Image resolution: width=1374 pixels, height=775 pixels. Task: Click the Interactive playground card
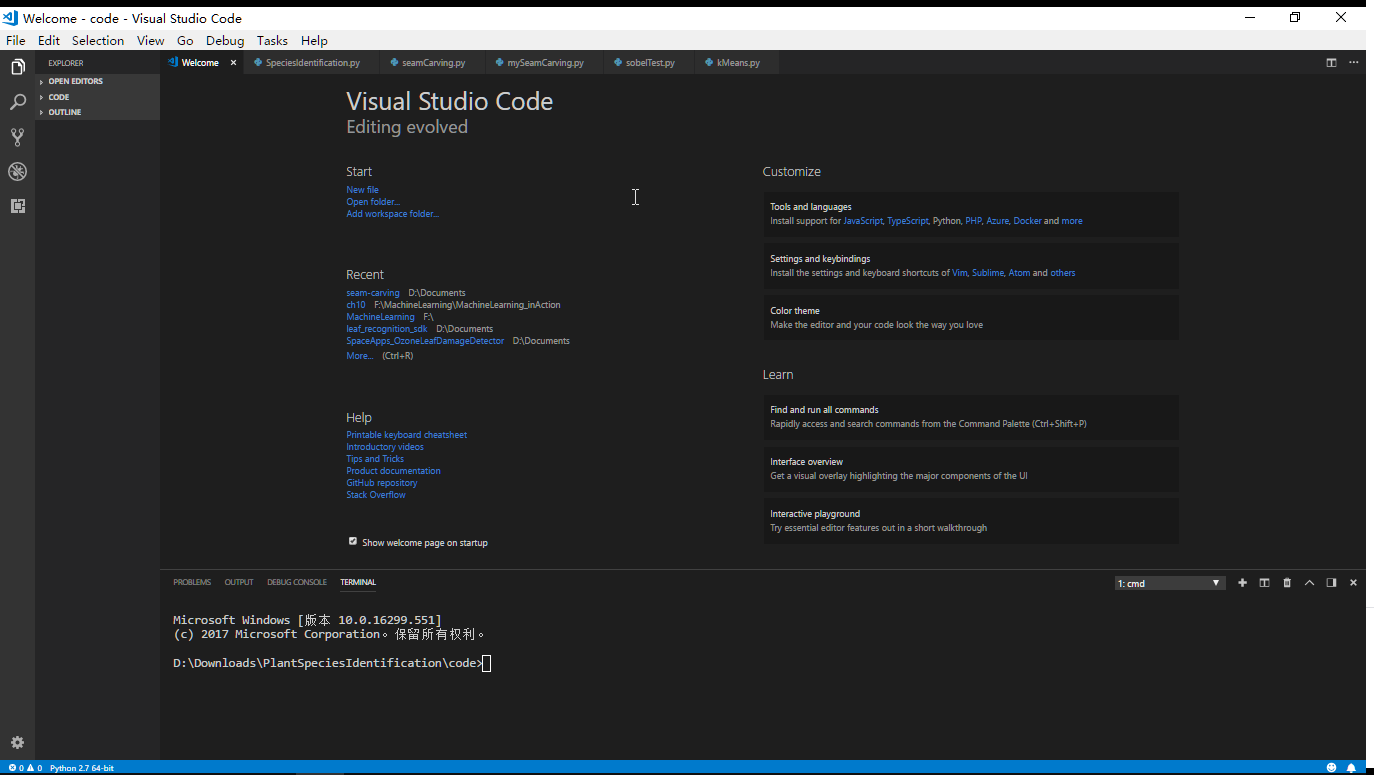click(x=971, y=521)
